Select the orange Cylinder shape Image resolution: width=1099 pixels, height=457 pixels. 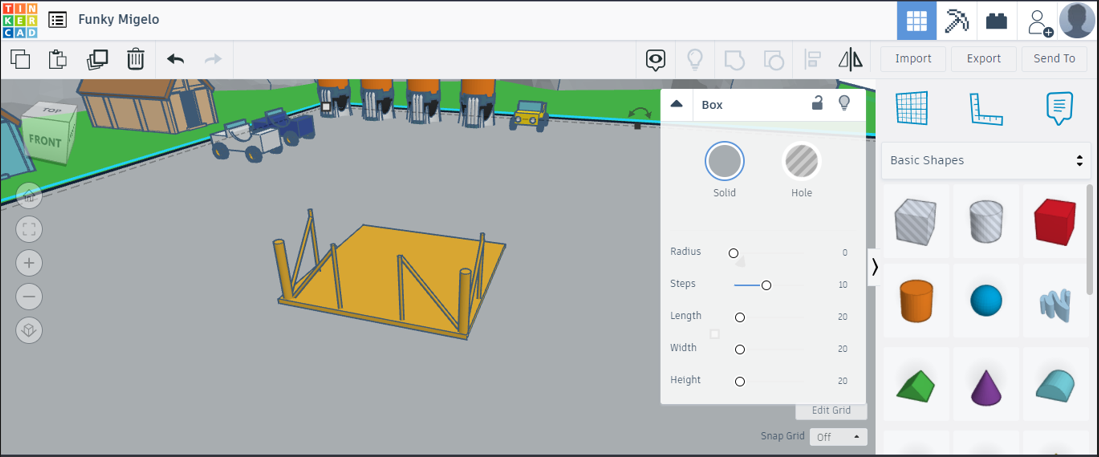915,301
